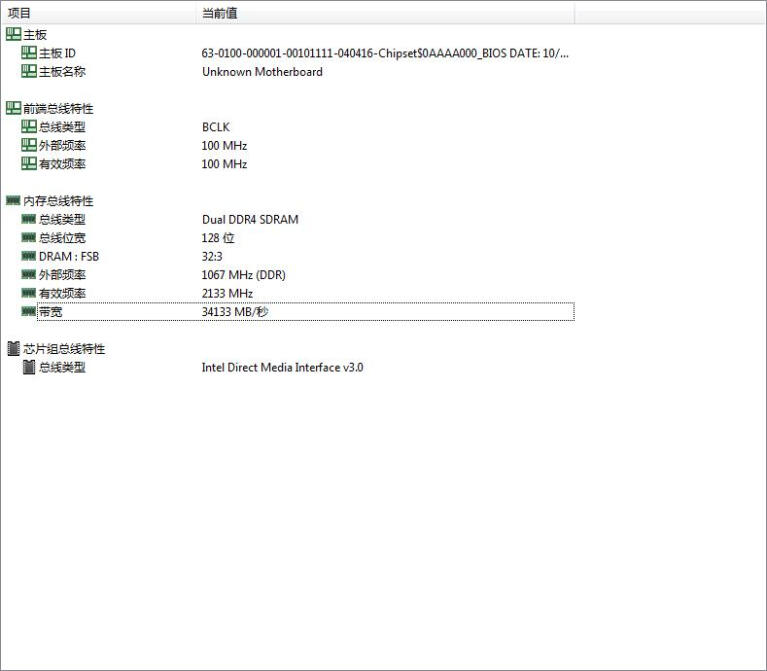
Task: Click the chip icon beside the 芯片组总线特性 group
Action: click(x=14, y=348)
